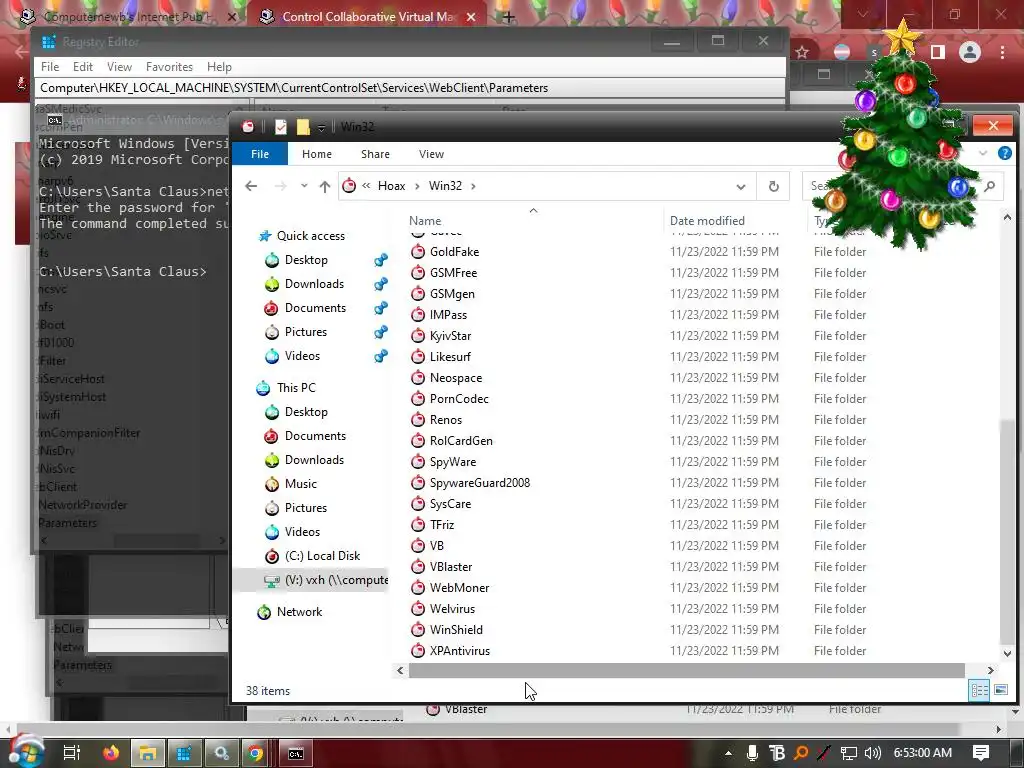
Task: Select the SpywareGuard2008 folder name
Action: click(x=479, y=483)
